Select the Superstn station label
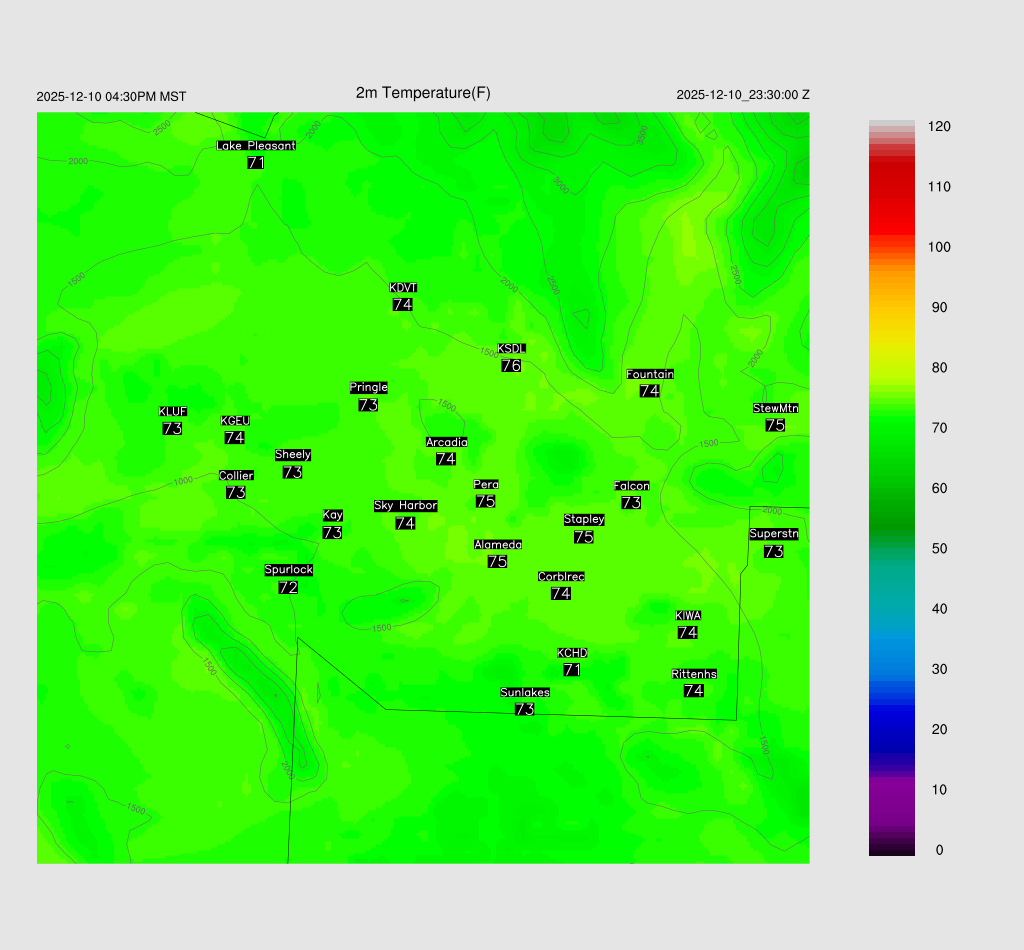The width and height of the screenshot is (1024, 950). coord(773,534)
